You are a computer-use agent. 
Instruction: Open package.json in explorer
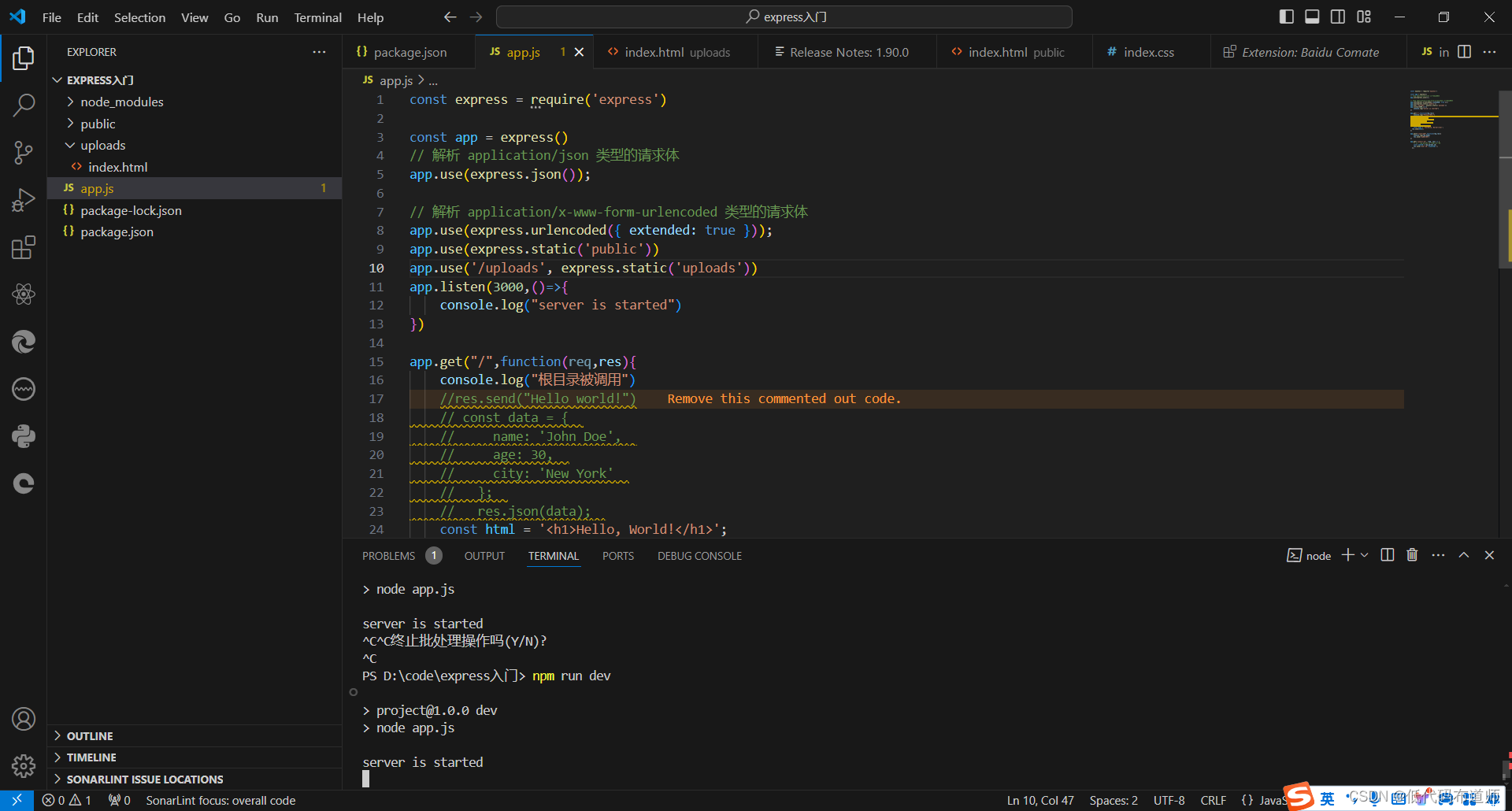pos(195,232)
